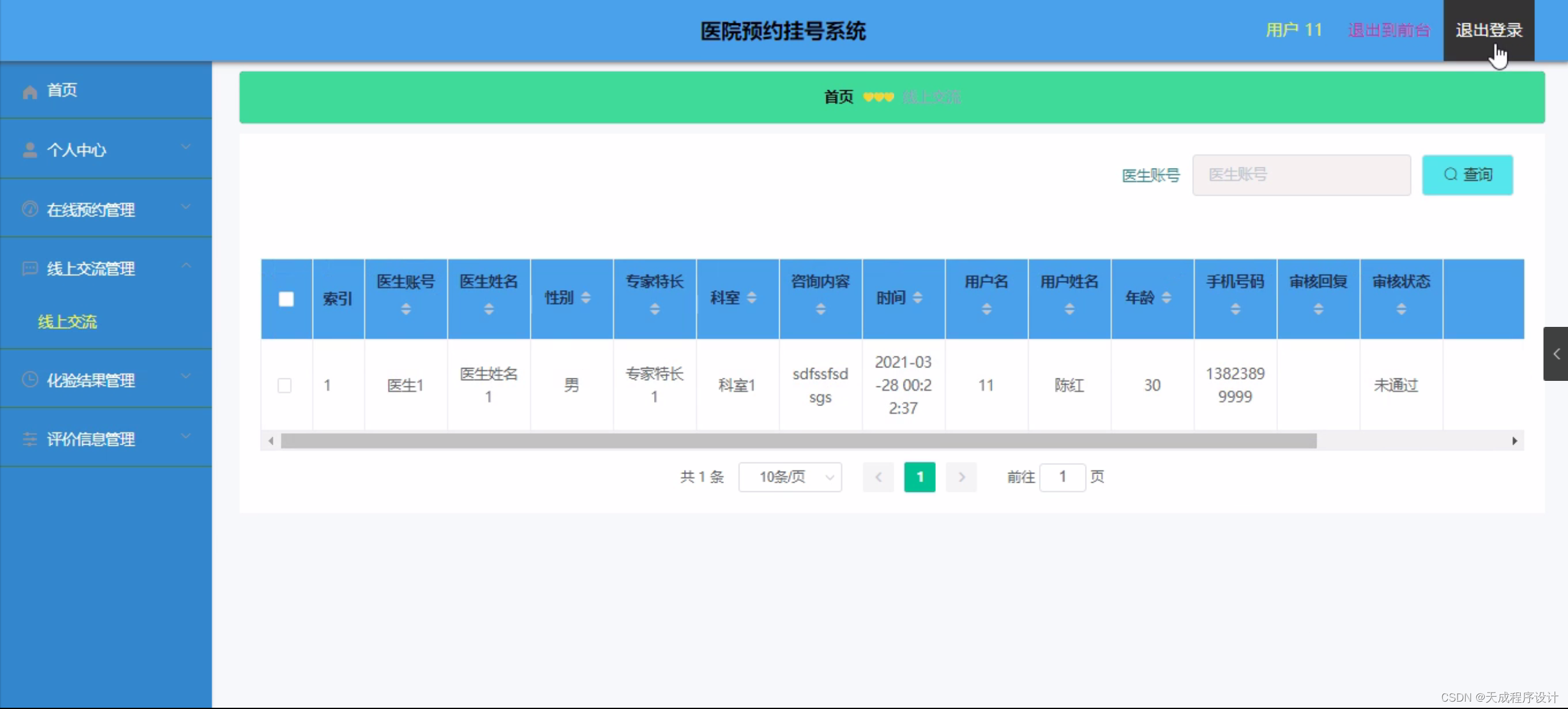Image resolution: width=1568 pixels, height=709 pixels.
Task: Click the 查询 search button
Action: (x=1467, y=175)
